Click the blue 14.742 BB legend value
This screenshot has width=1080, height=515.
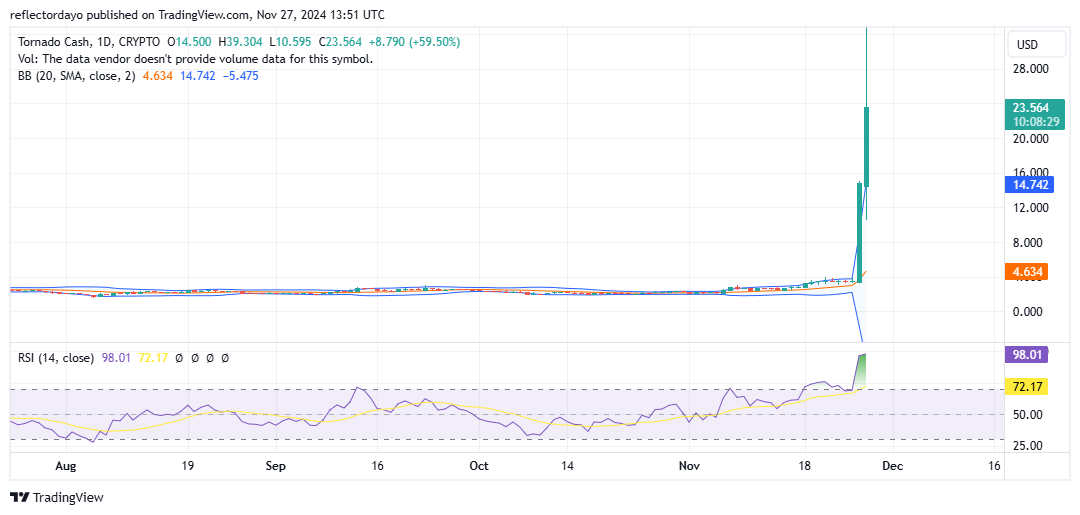[197, 76]
